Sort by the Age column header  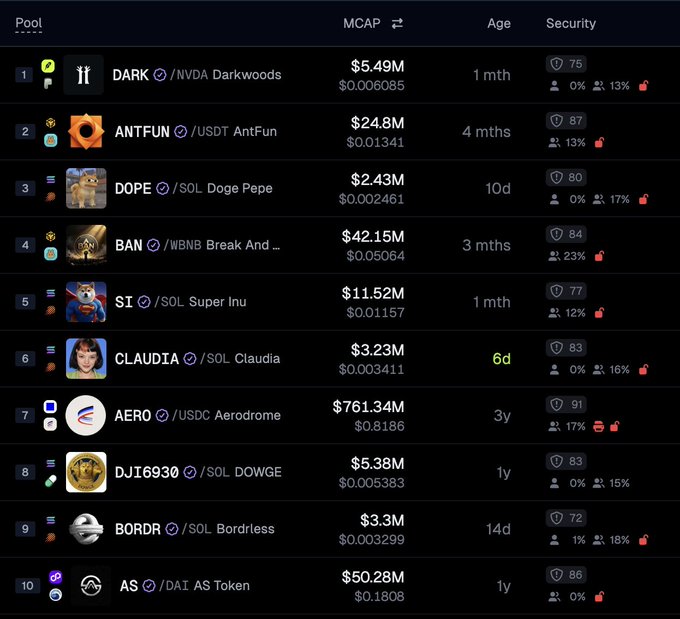coord(499,23)
